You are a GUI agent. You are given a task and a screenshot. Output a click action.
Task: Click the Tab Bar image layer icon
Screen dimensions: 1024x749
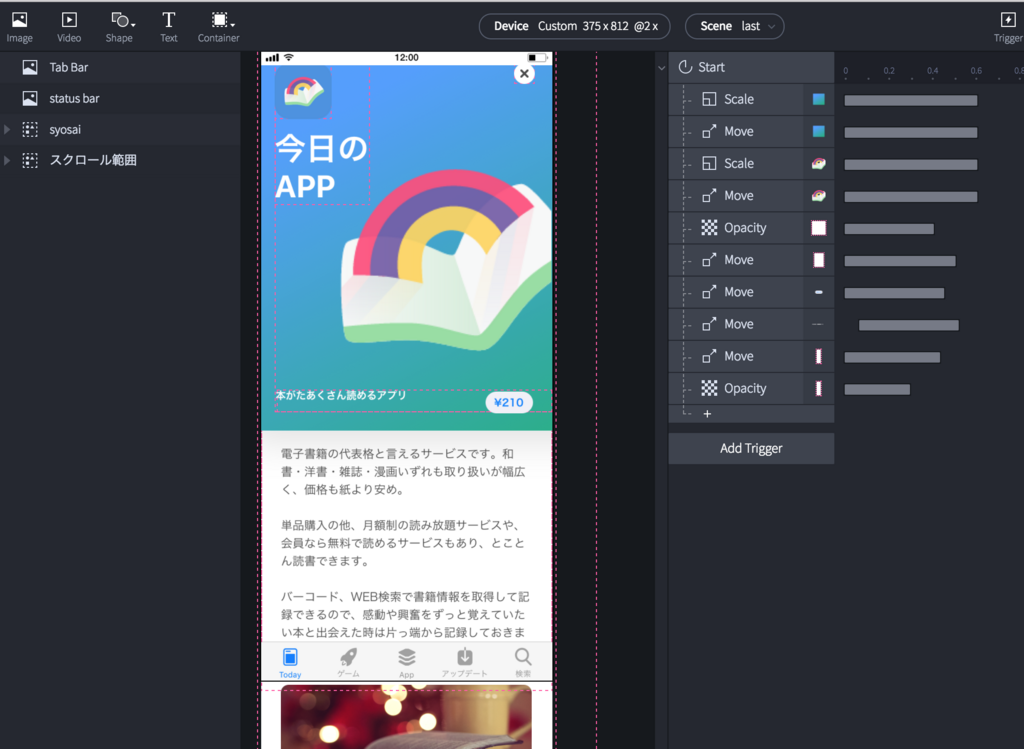pyautogui.click(x=30, y=67)
